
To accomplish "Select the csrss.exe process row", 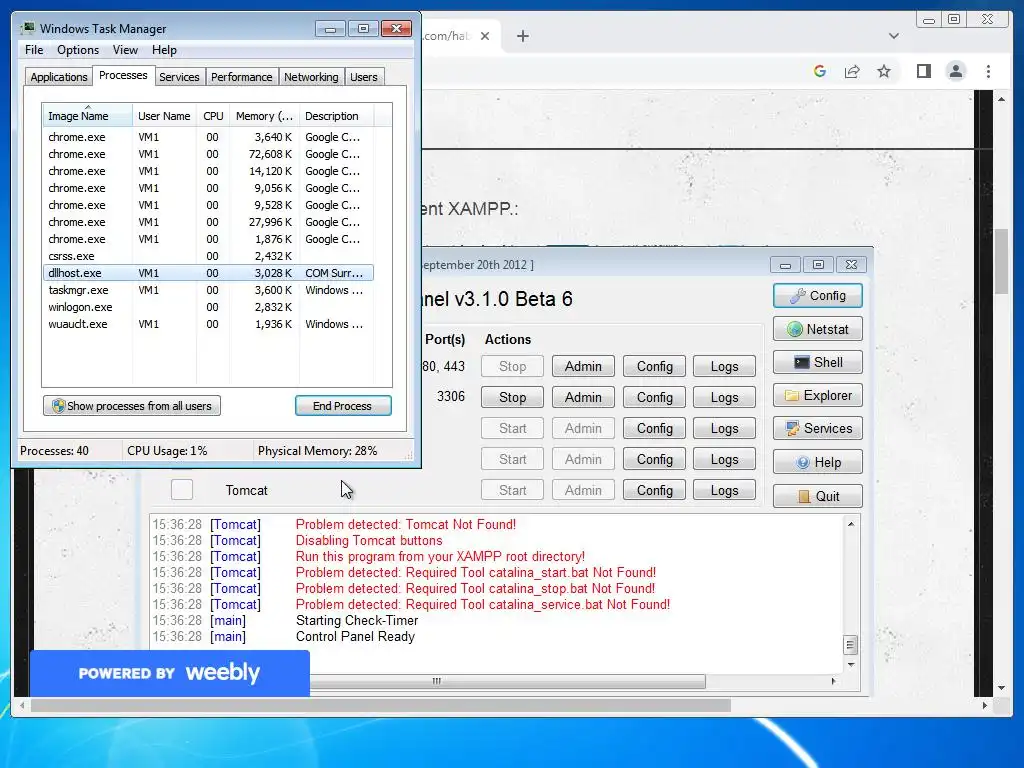I will pyautogui.click(x=208, y=256).
